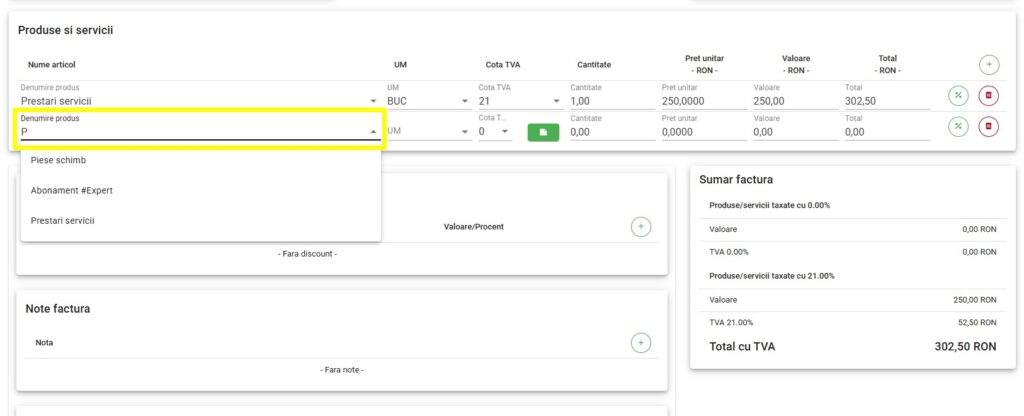Open the empty UM dropdown on second row
This screenshot has height=416, width=1024.
(427, 131)
